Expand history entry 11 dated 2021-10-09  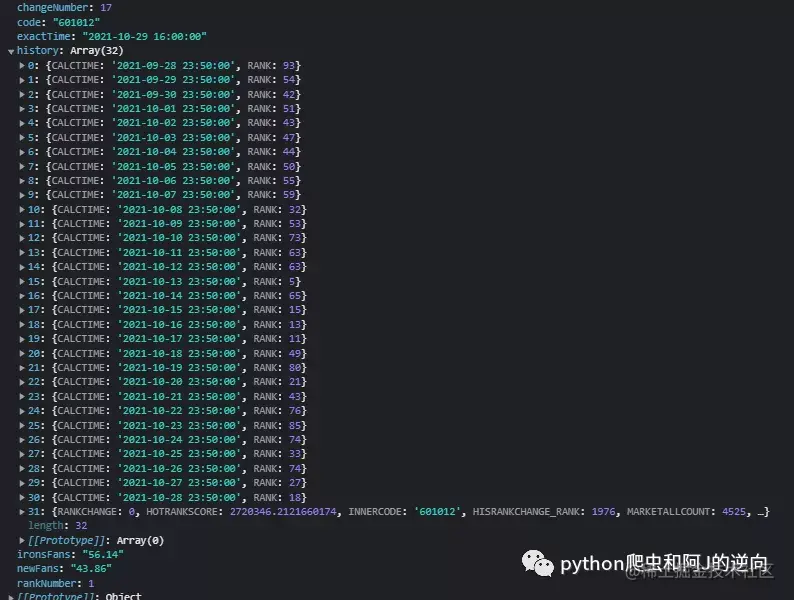click(x=22, y=224)
